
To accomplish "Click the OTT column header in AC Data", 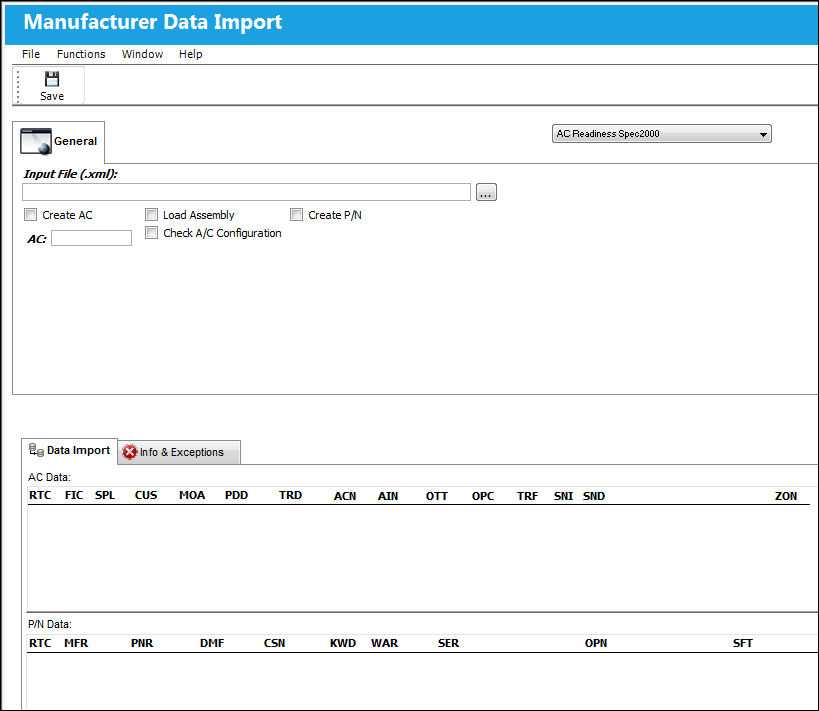I will point(437,496).
